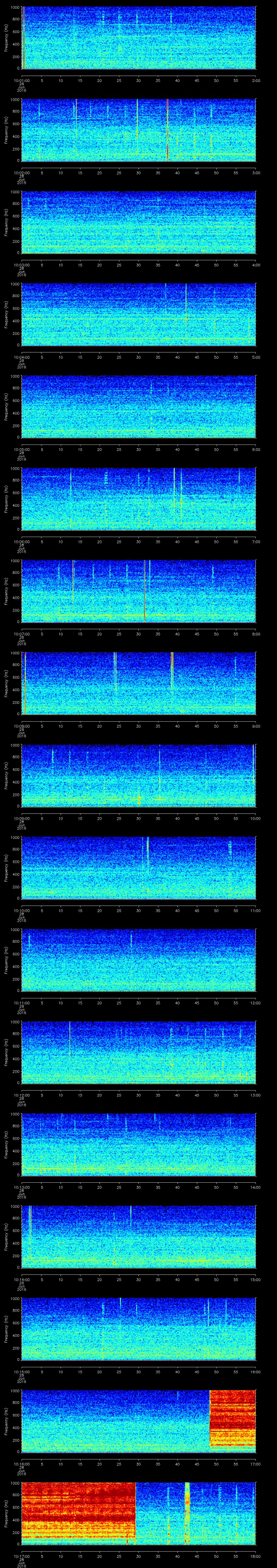Click the spectrogram panel starting at 10:07:00
The height and width of the screenshot is (1568, 277).
pos(139,591)
